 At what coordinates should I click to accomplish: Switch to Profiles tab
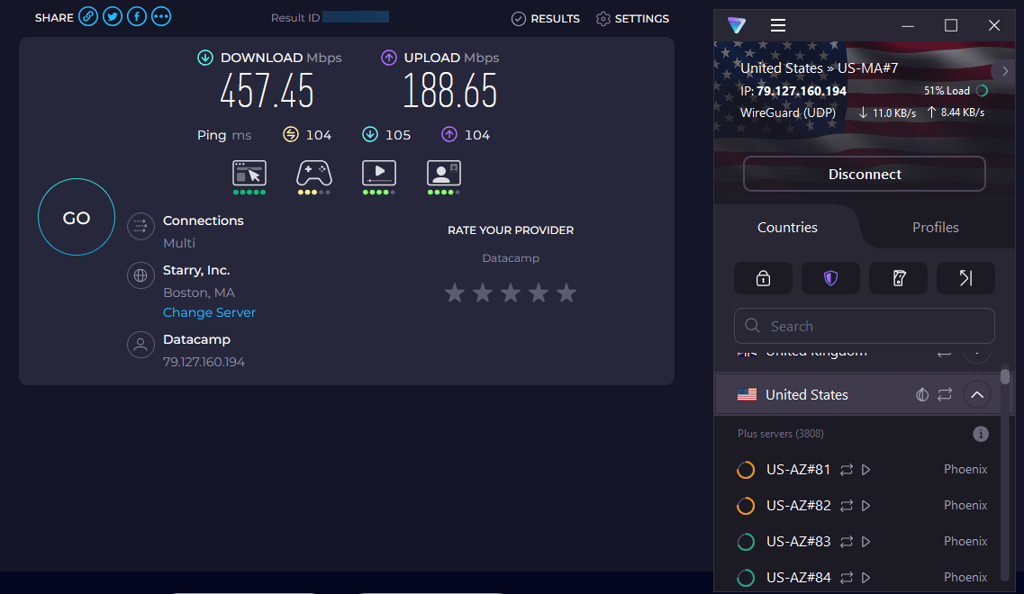pos(935,227)
